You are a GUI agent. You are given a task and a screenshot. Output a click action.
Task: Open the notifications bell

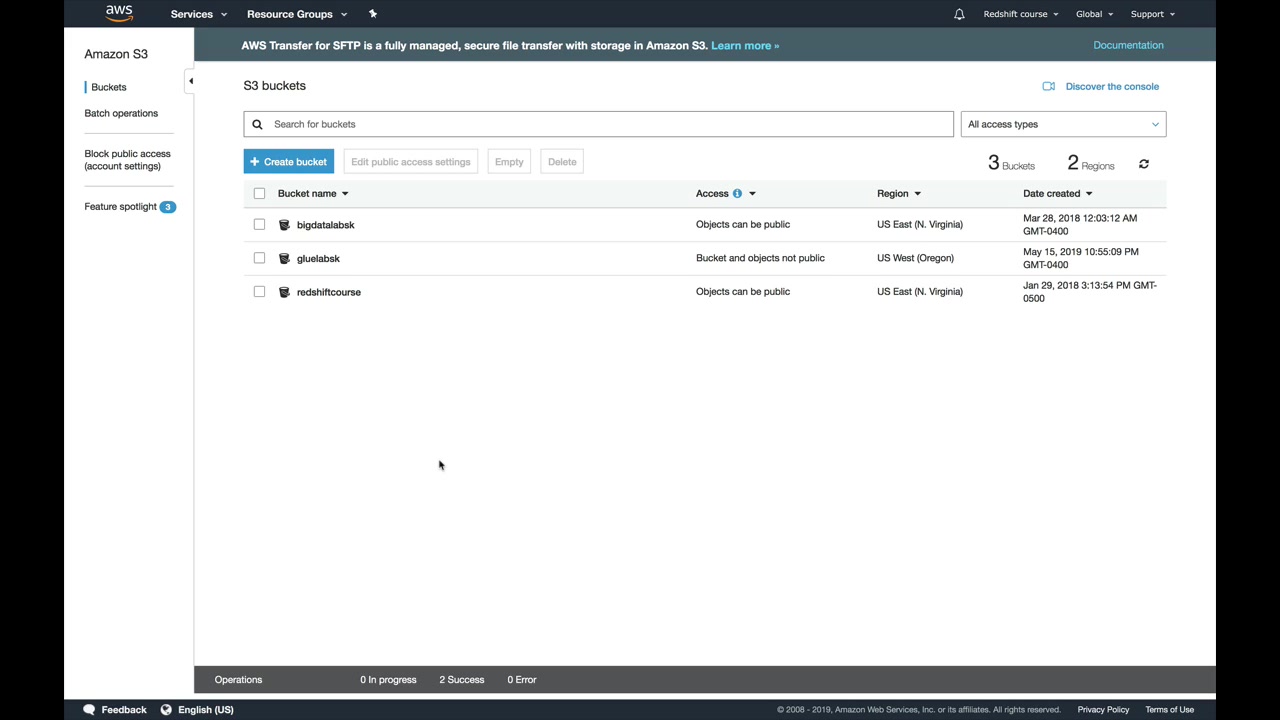coord(959,14)
